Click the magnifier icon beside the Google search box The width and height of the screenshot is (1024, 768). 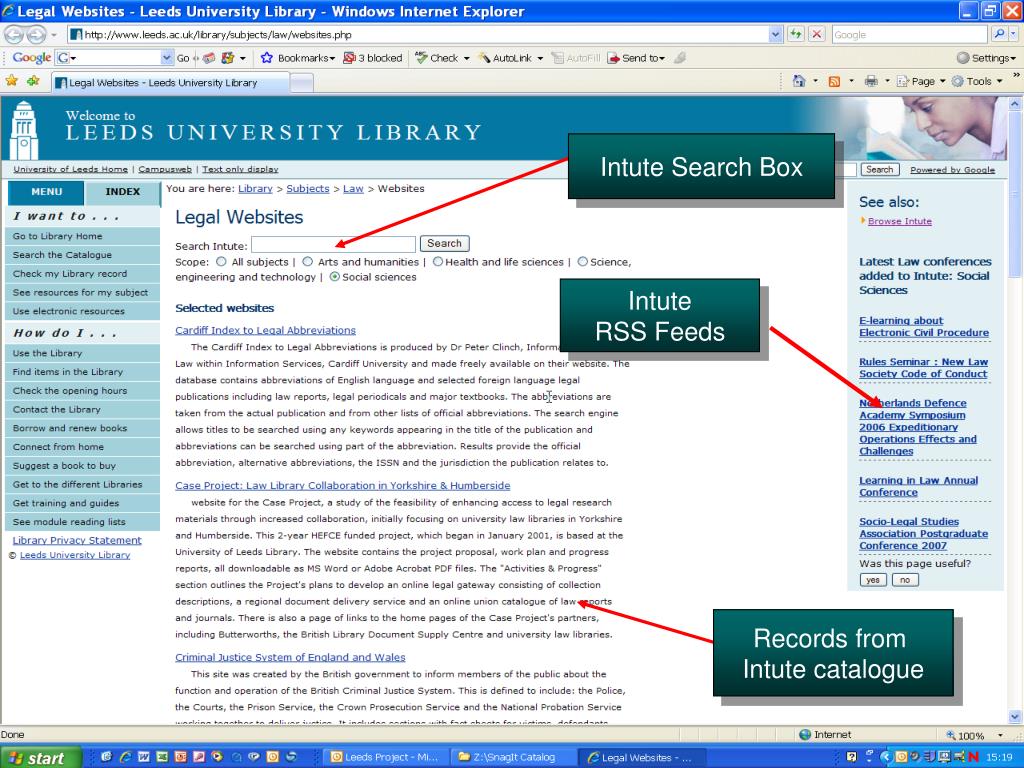[999, 34]
